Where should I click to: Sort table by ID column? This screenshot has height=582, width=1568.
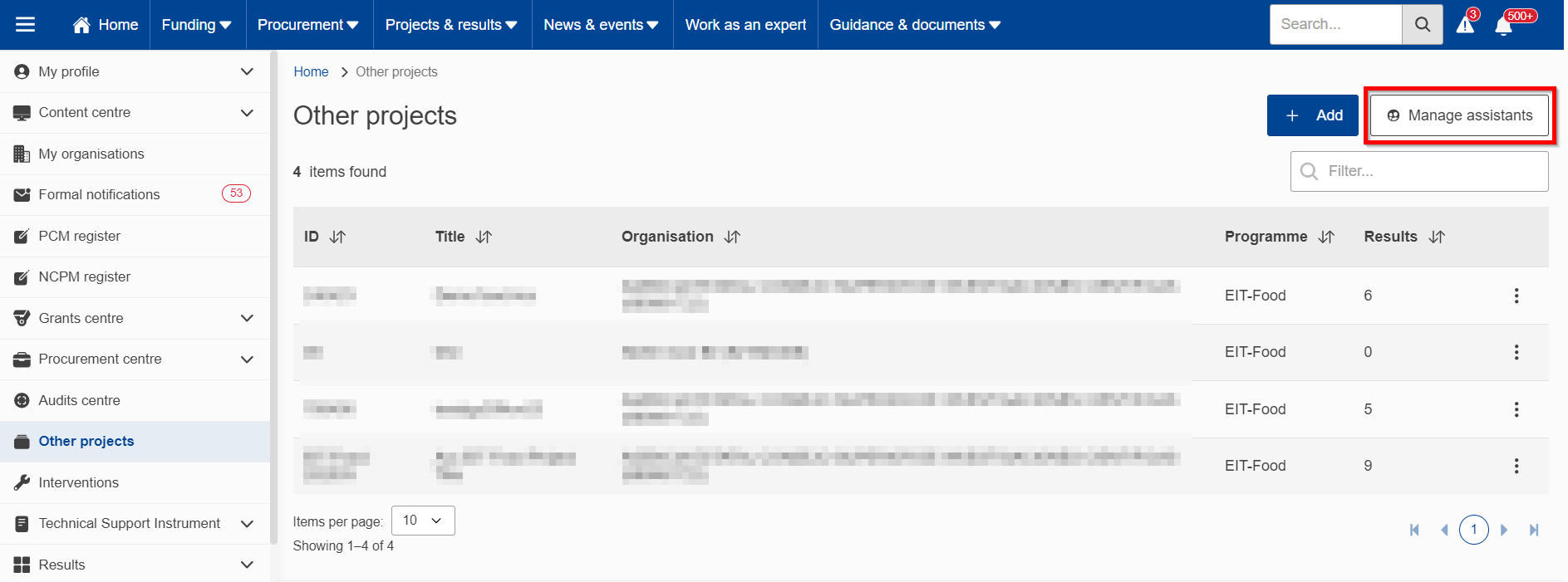(x=337, y=237)
